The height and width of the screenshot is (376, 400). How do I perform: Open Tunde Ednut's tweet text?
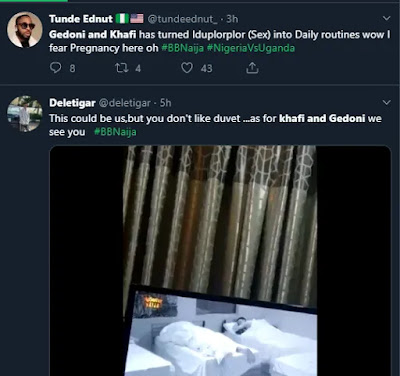pos(220,41)
